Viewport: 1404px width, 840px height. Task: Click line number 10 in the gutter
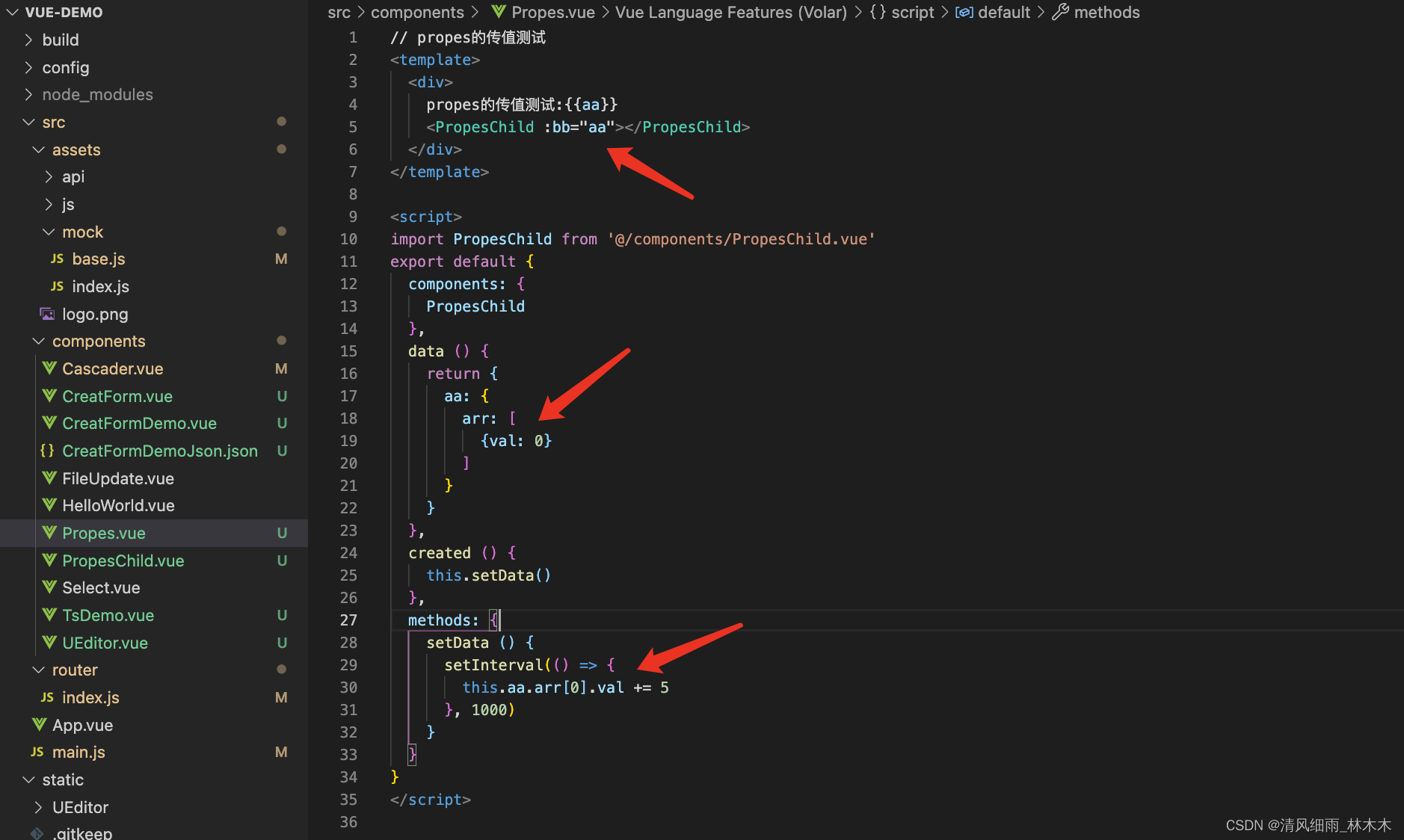pyautogui.click(x=348, y=239)
